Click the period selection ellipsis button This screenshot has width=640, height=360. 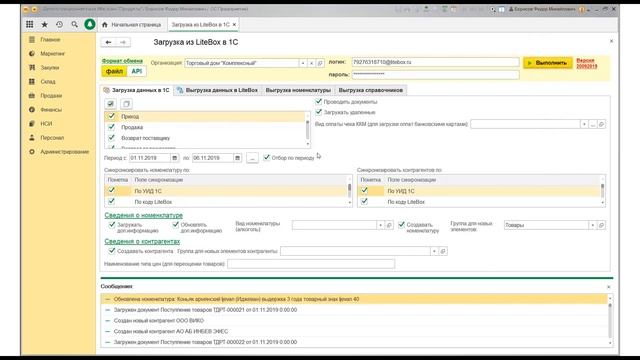pos(252,158)
